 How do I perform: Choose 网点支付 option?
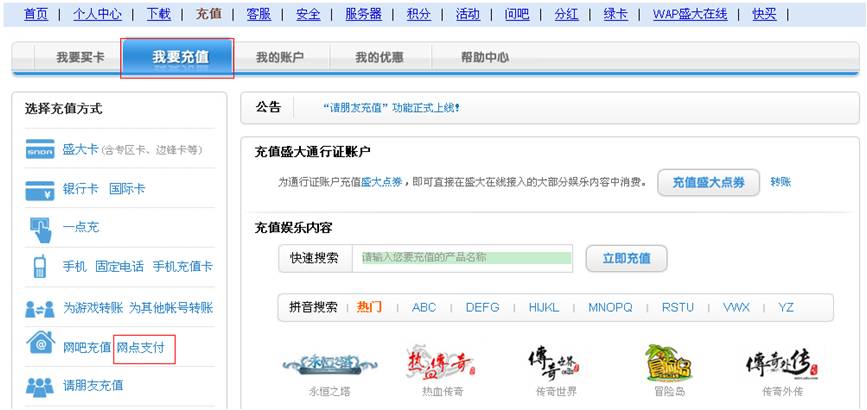[x=140, y=348]
